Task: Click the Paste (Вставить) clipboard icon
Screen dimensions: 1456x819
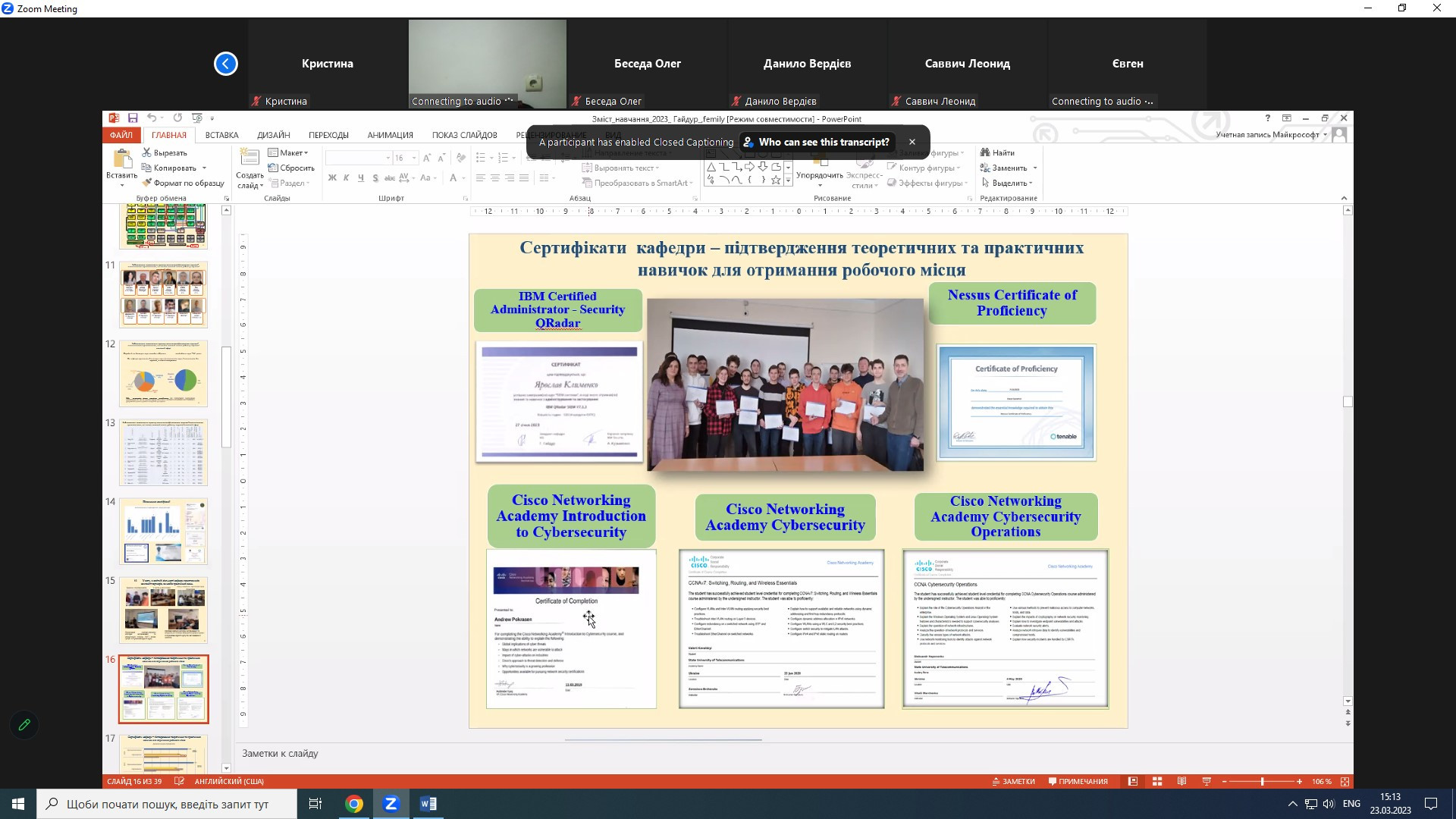Action: tap(122, 158)
